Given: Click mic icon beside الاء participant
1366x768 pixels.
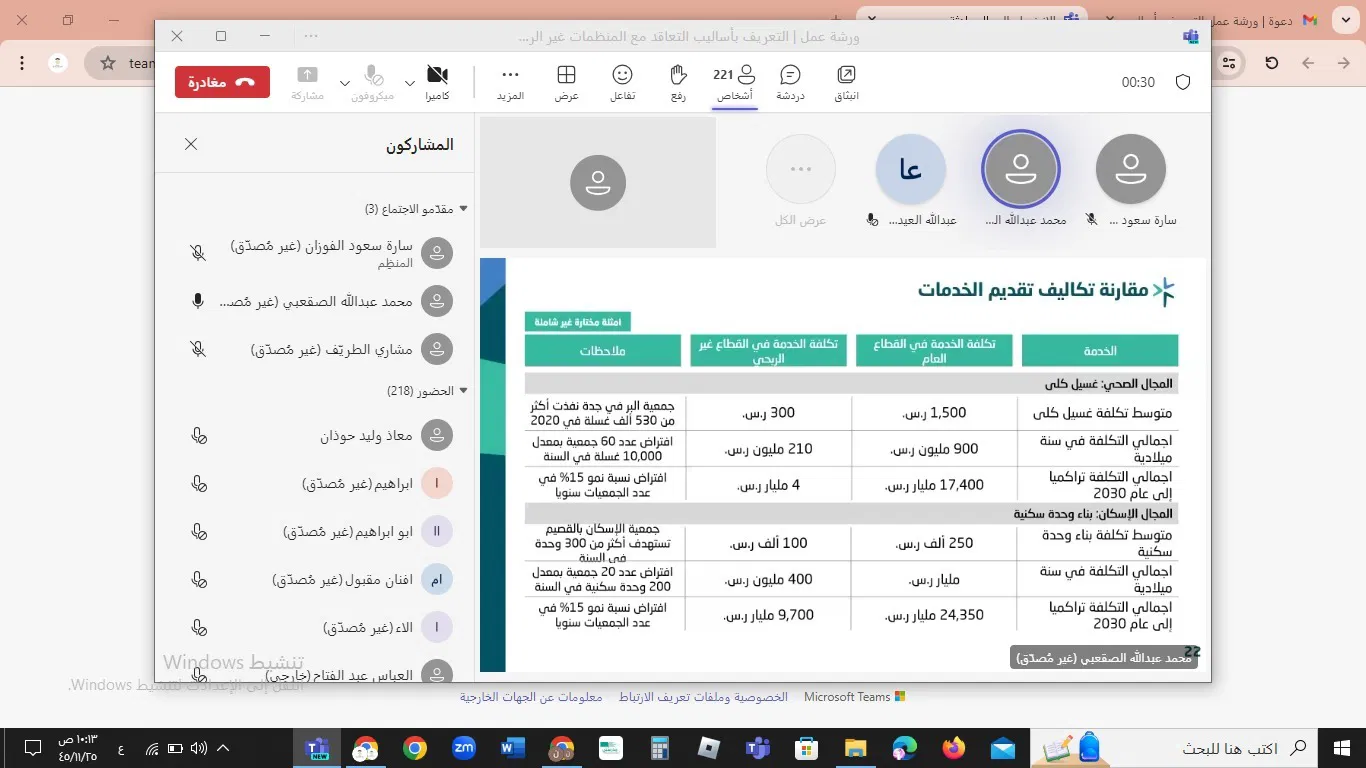Looking at the screenshot, I should (x=198, y=627).
